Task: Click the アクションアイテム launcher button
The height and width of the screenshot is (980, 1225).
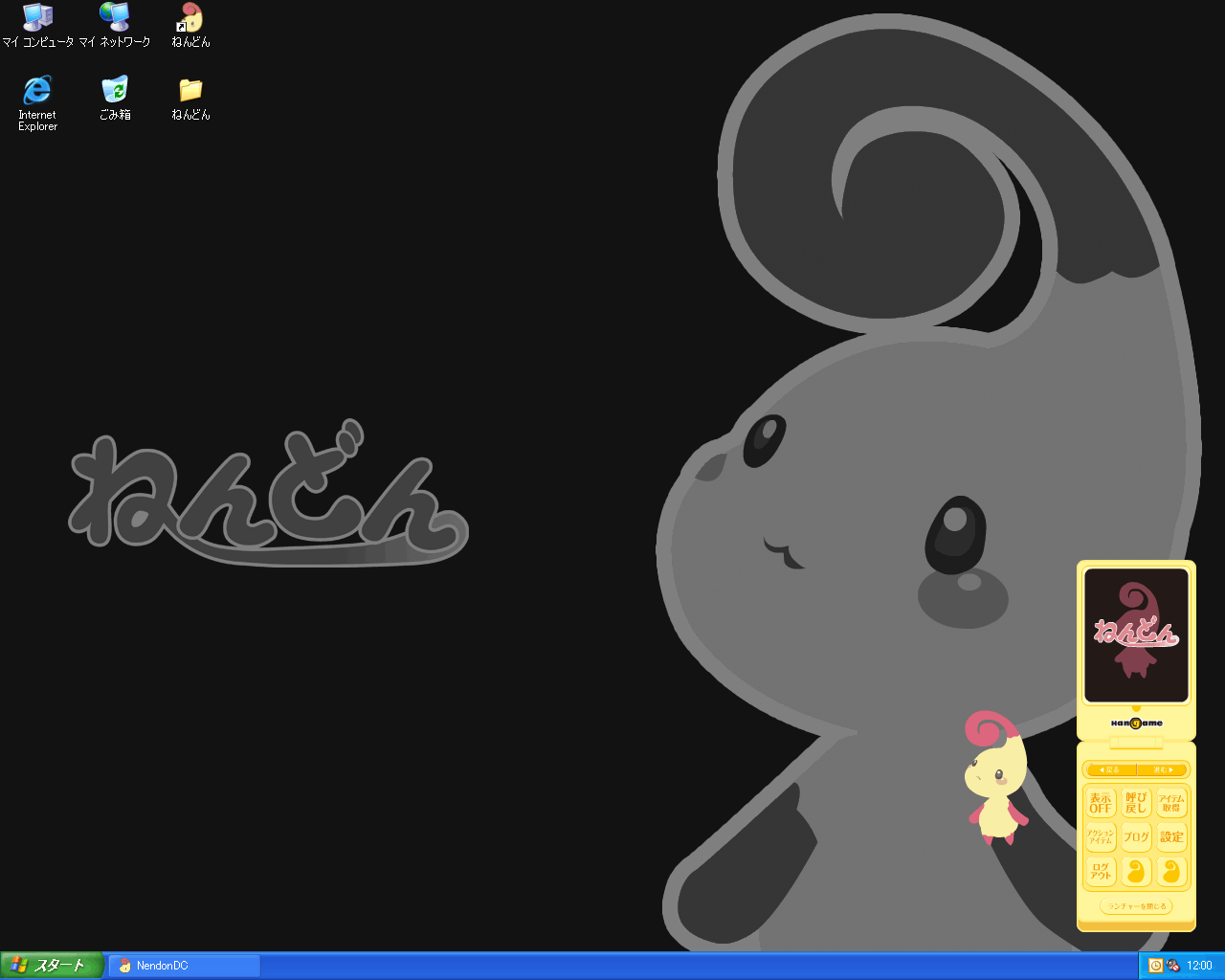Action: 1101,836
